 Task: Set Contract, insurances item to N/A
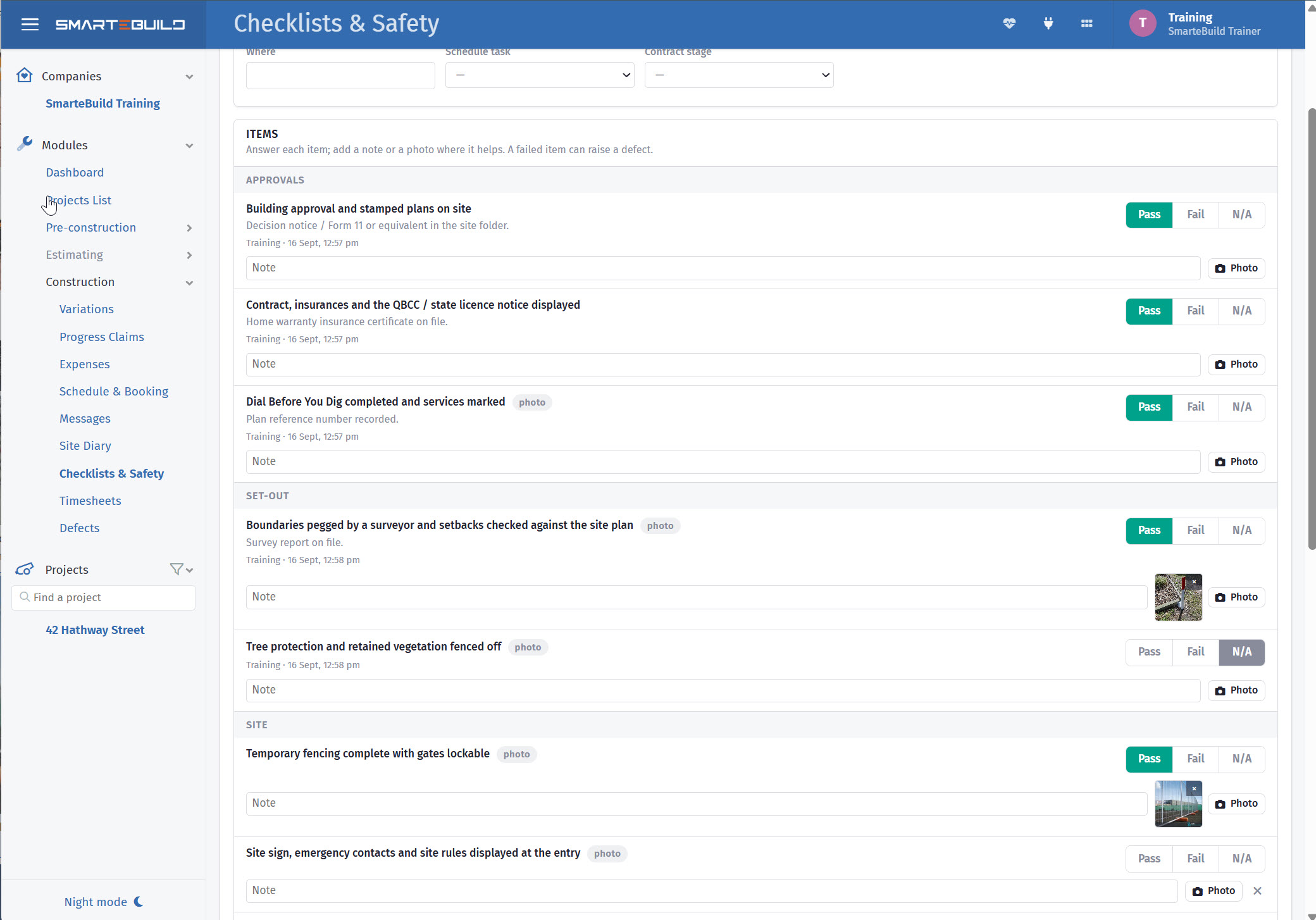[x=1241, y=311]
